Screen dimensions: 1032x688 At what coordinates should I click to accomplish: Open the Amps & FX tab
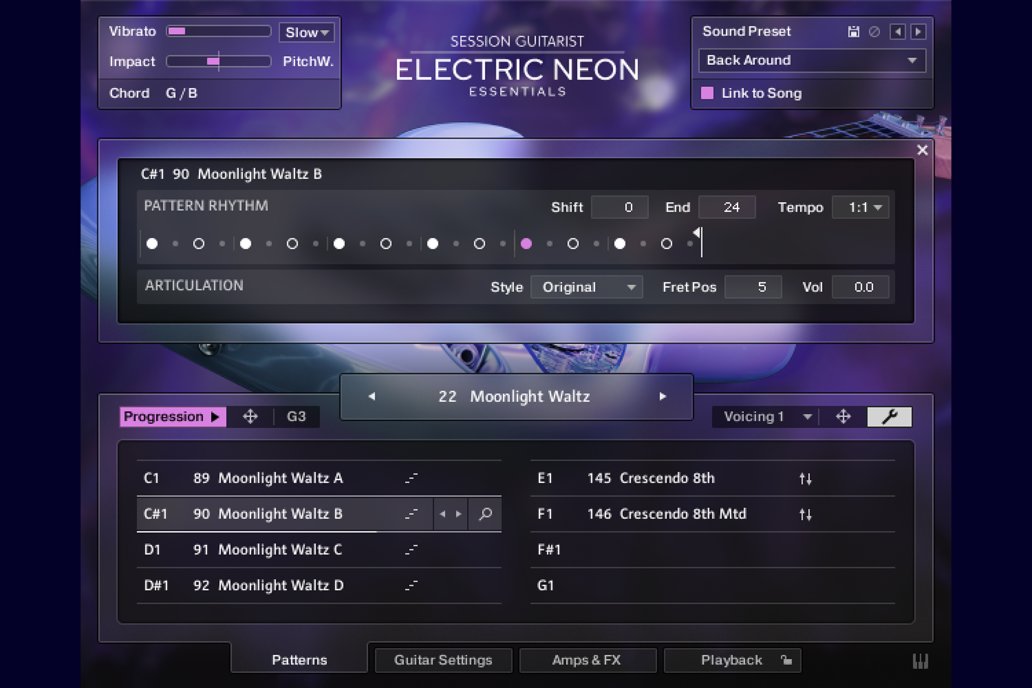[x=586, y=660]
